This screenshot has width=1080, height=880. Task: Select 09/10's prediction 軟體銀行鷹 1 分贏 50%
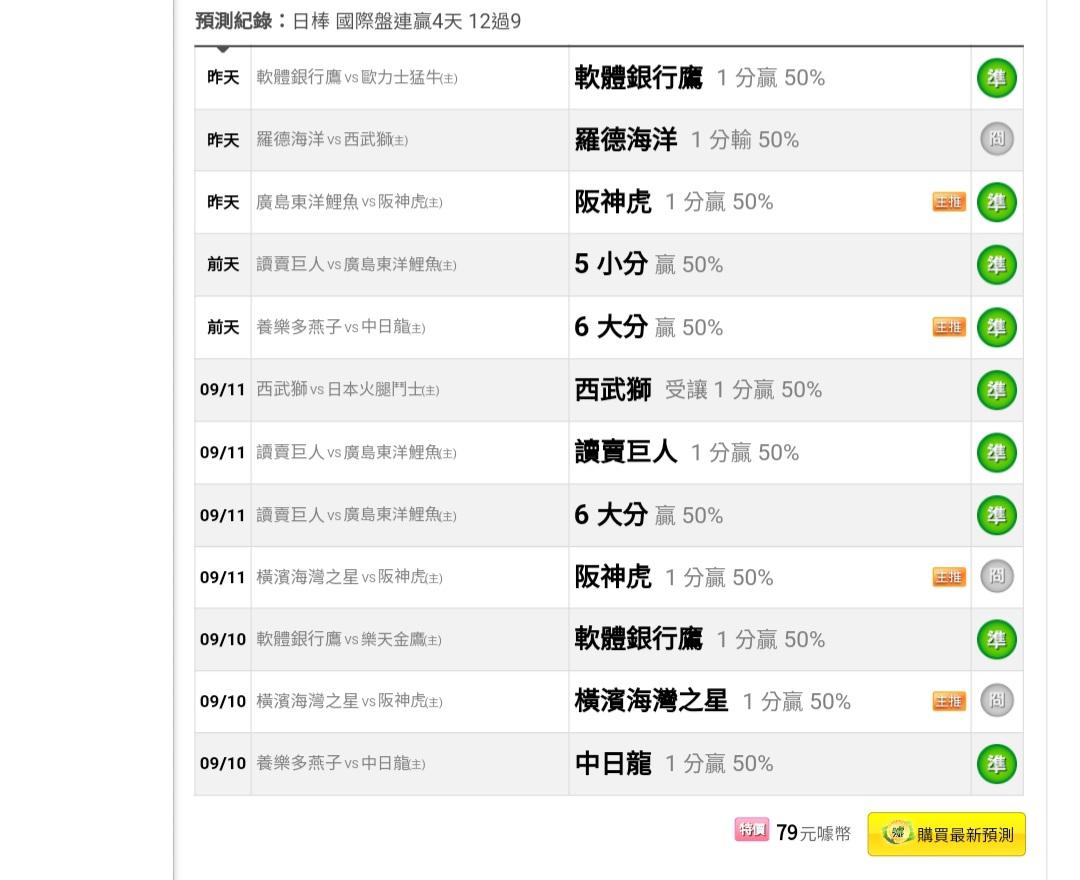tap(700, 640)
